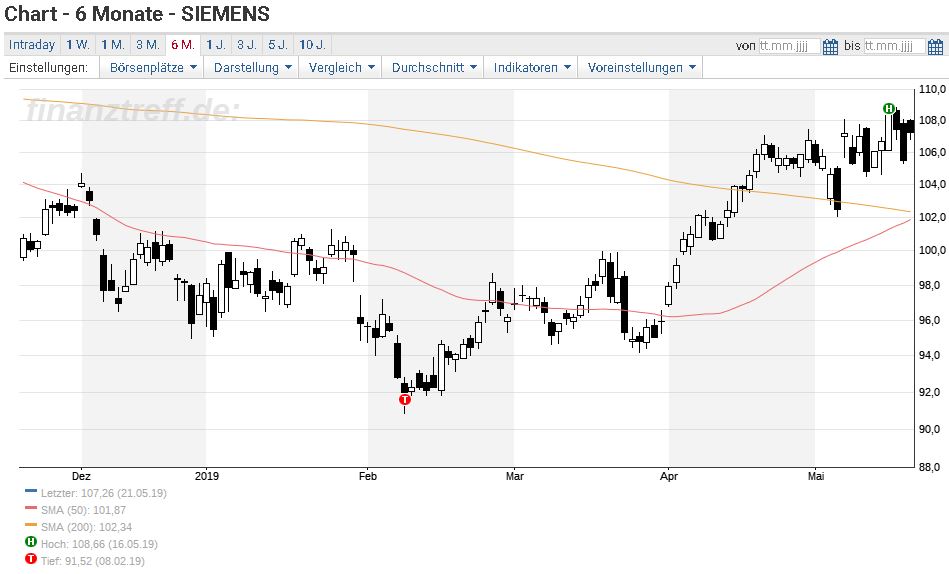Focus the 'bis' end date input field
949x574 pixels.
point(895,46)
